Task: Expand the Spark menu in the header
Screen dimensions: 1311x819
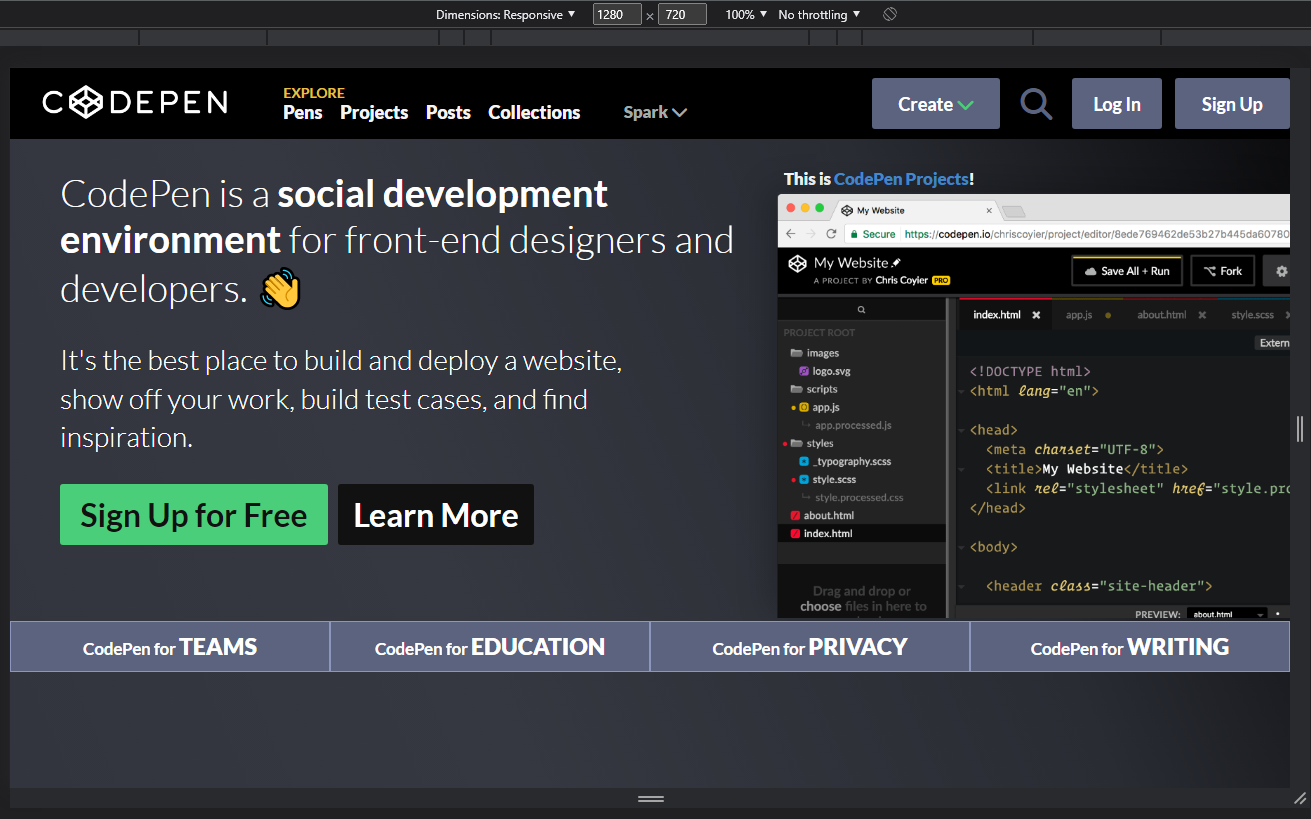Action: coord(655,112)
